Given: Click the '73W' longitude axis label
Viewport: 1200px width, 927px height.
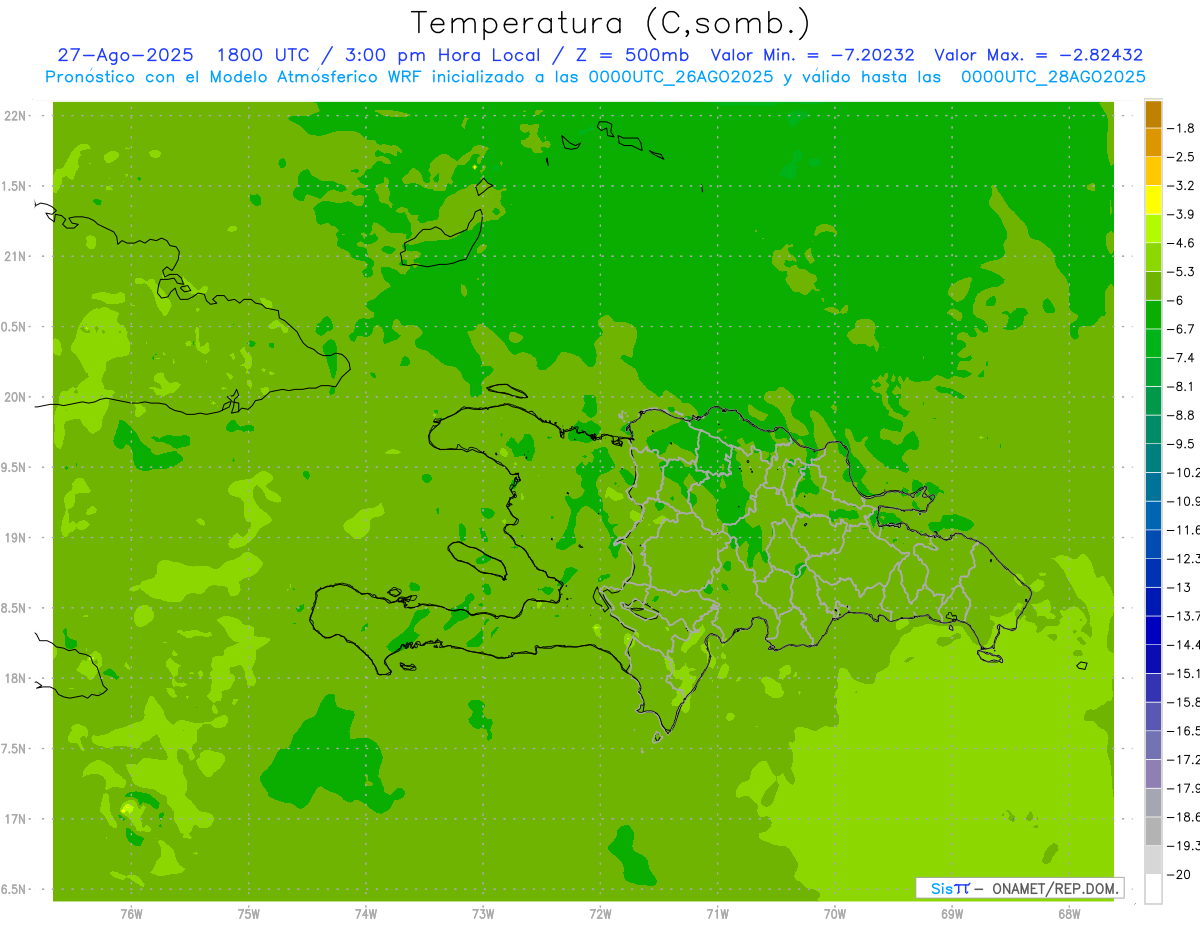Looking at the screenshot, I should (x=483, y=914).
